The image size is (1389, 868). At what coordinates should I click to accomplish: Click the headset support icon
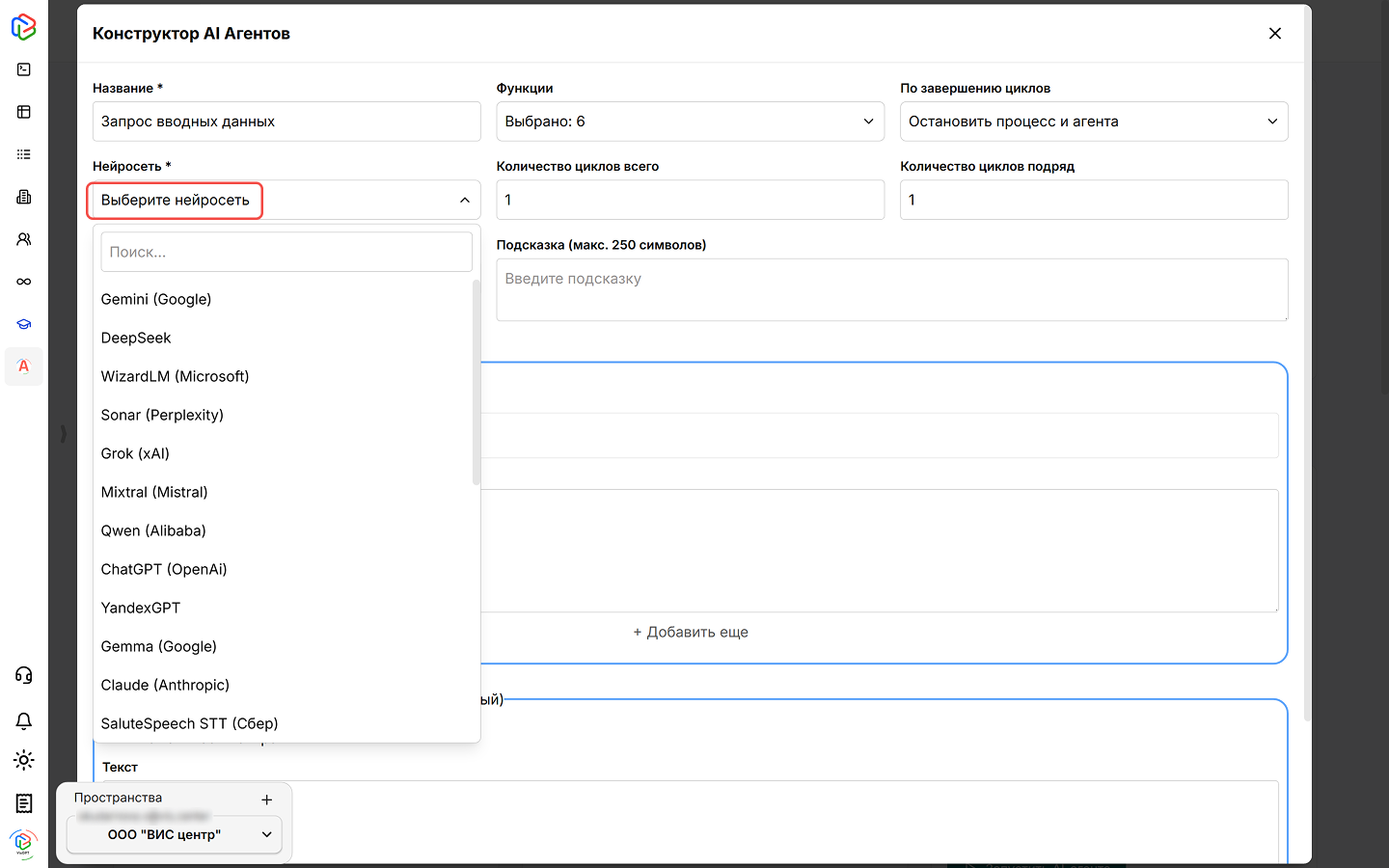click(24, 675)
